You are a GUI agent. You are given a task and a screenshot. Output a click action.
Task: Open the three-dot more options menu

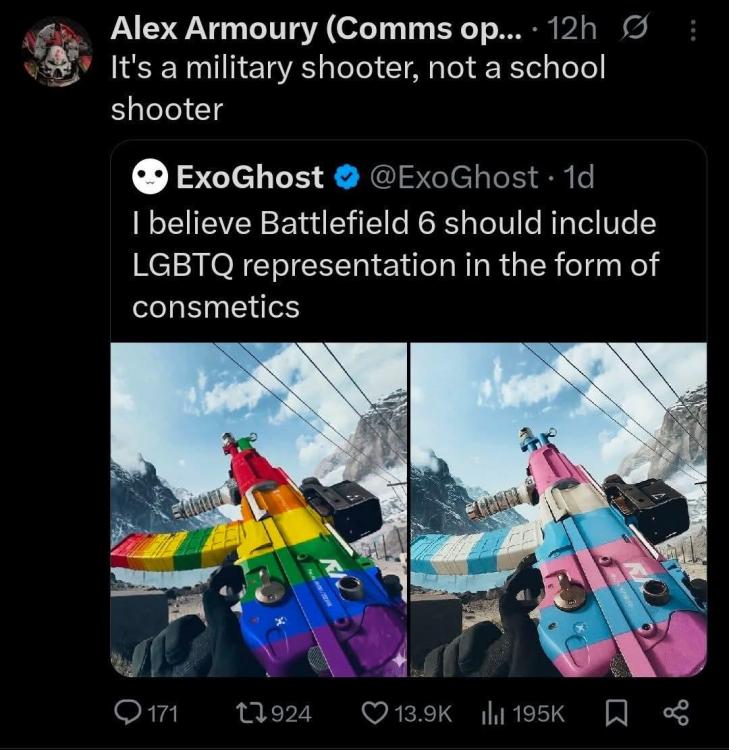(x=693, y=31)
